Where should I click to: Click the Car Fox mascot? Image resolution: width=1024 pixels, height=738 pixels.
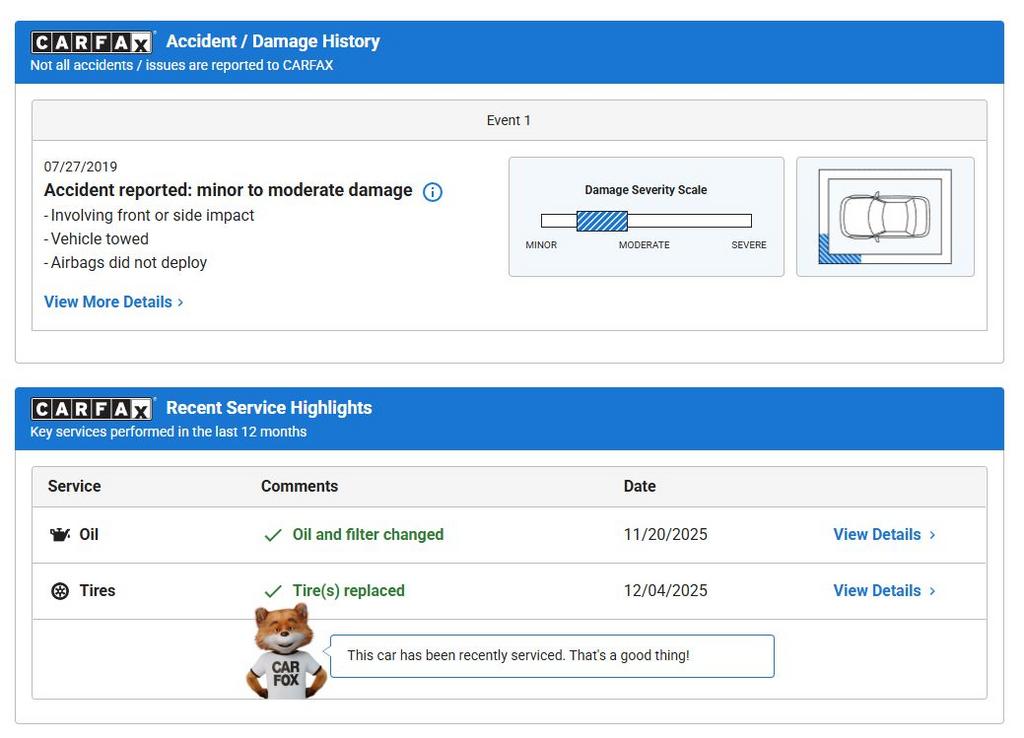click(285, 652)
